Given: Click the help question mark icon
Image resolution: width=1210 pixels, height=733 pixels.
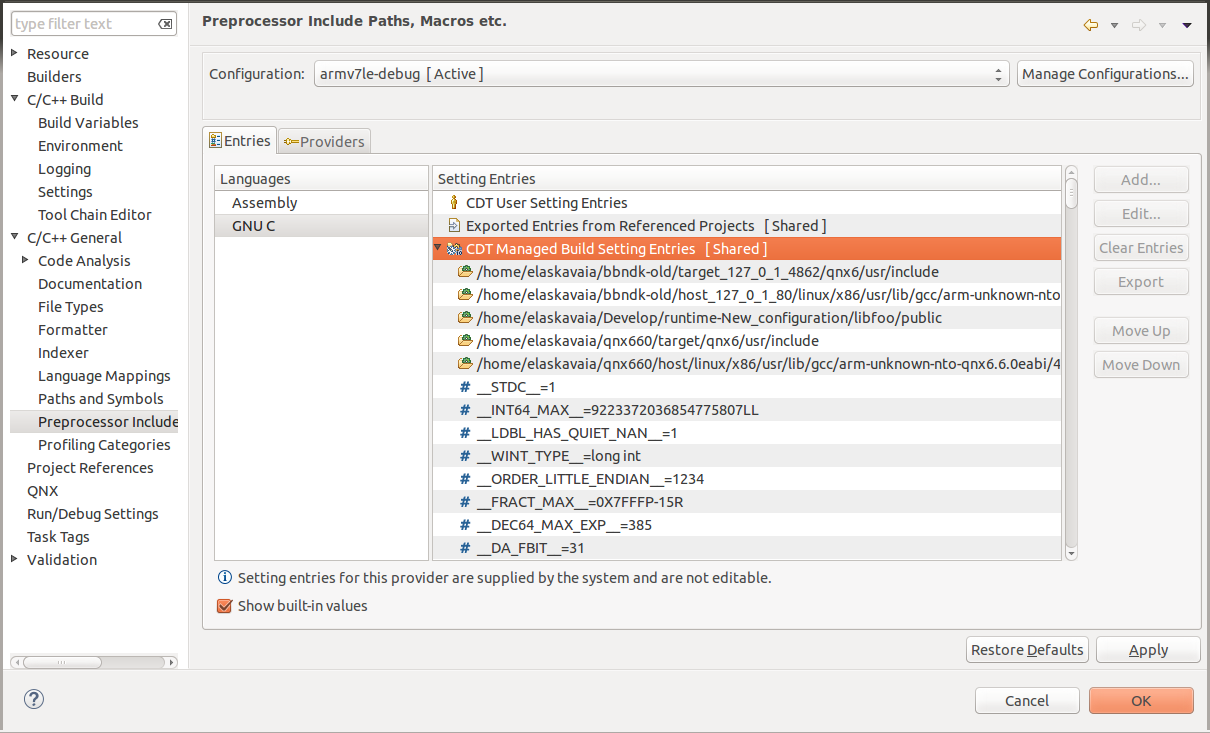Looking at the screenshot, I should [34, 699].
